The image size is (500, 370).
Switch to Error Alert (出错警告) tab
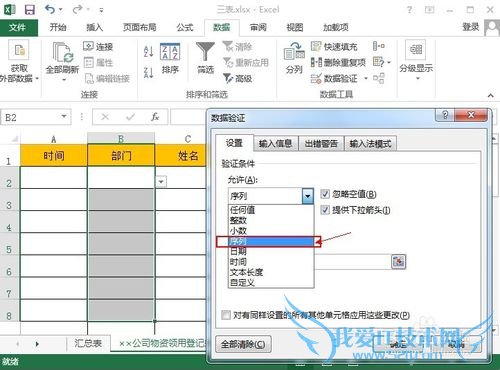321,144
